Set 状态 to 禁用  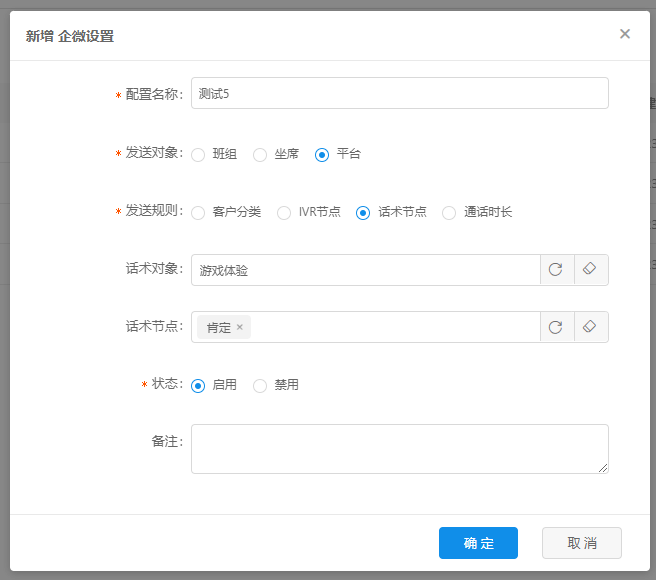point(260,385)
